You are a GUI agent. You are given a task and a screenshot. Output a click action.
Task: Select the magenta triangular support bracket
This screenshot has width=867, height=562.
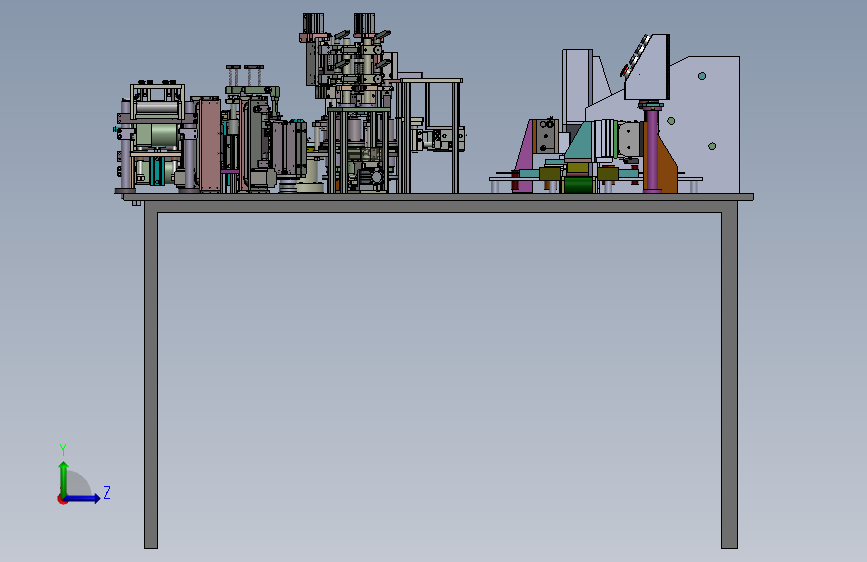(x=524, y=158)
